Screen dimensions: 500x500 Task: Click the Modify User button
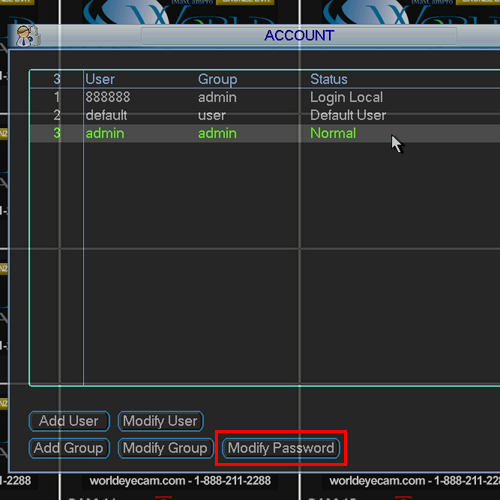click(160, 421)
